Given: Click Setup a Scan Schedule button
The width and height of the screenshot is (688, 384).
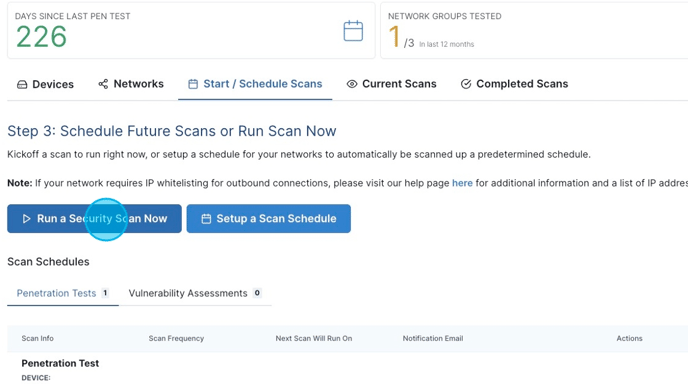Looking at the screenshot, I should (269, 219).
